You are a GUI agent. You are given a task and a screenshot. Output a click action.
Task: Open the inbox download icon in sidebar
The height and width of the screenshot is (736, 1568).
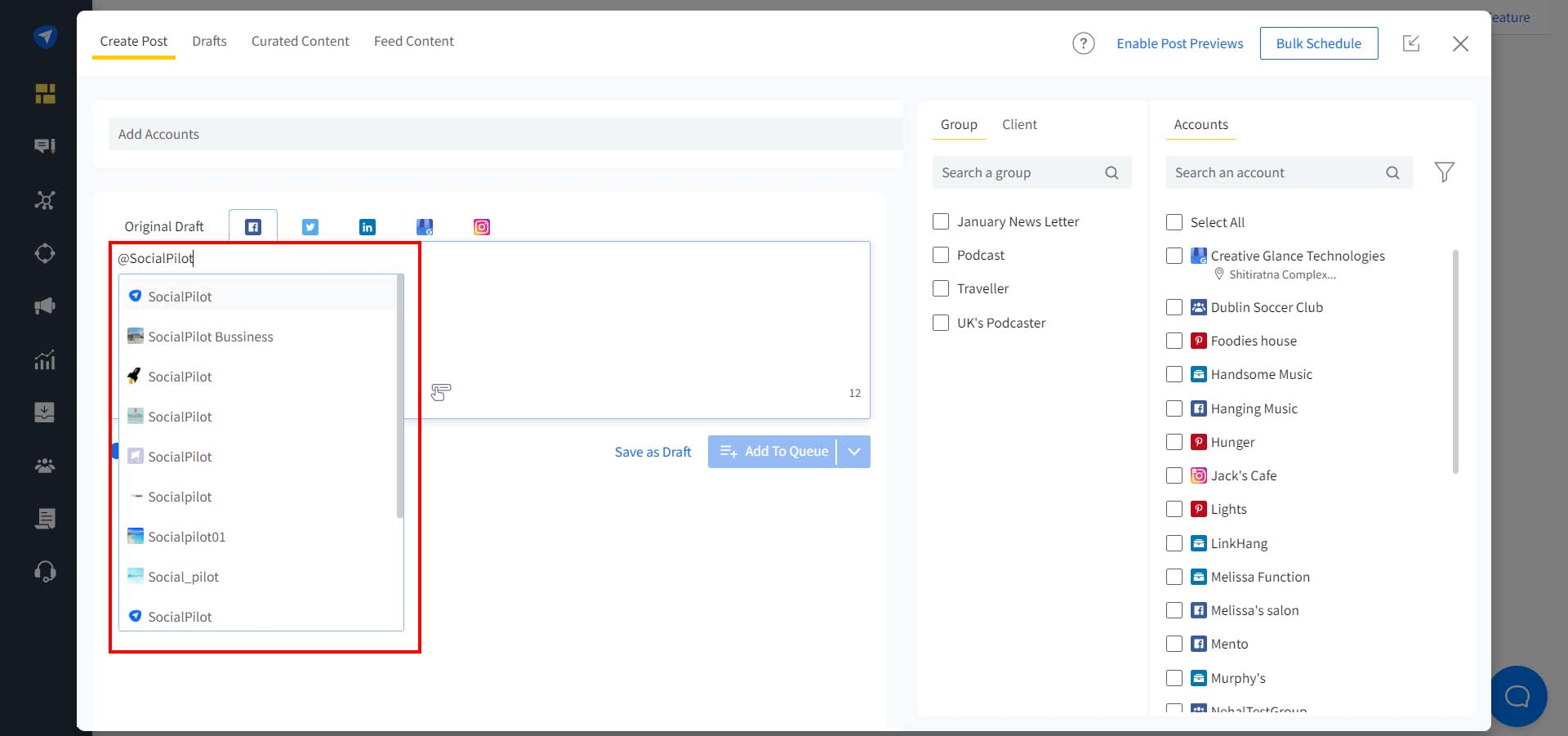click(x=45, y=412)
